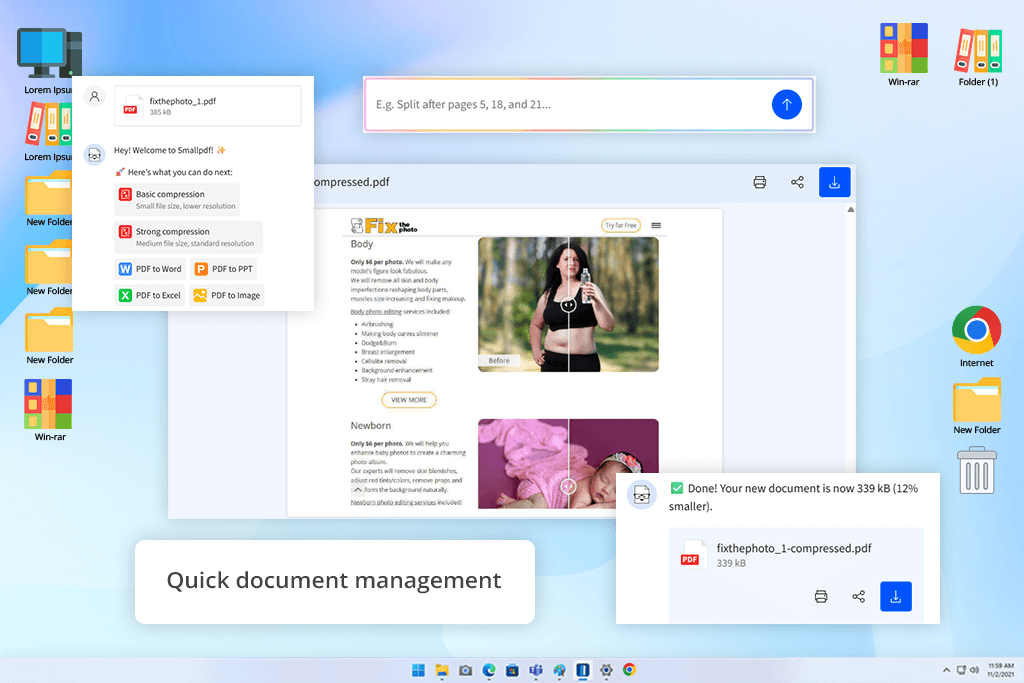The height and width of the screenshot is (683, 1024).
Task: Click the slider handle on the Newborn photo
Action: [568, 486]
